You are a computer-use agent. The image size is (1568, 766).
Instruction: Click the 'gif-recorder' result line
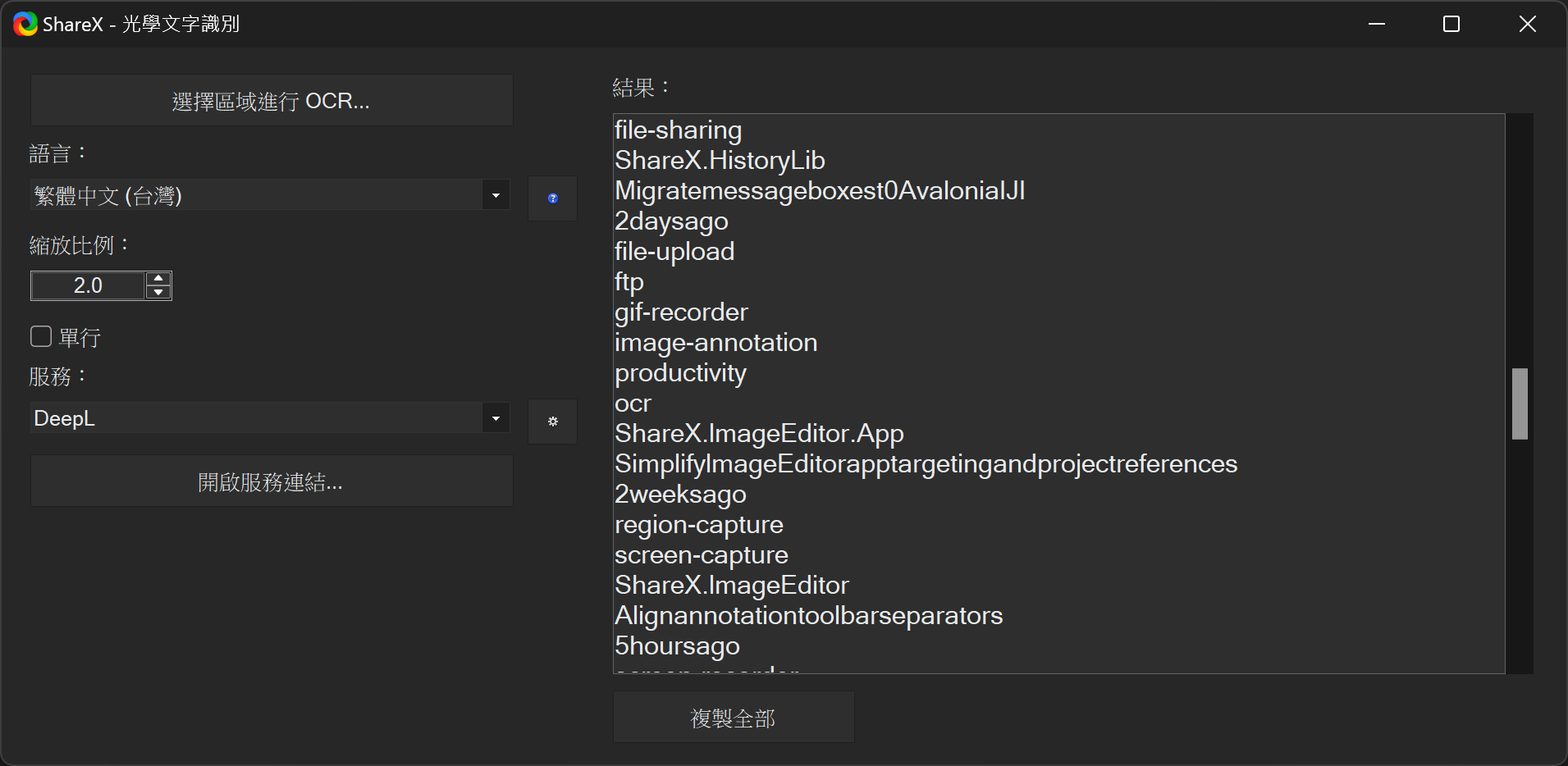(x=681, y=312)
